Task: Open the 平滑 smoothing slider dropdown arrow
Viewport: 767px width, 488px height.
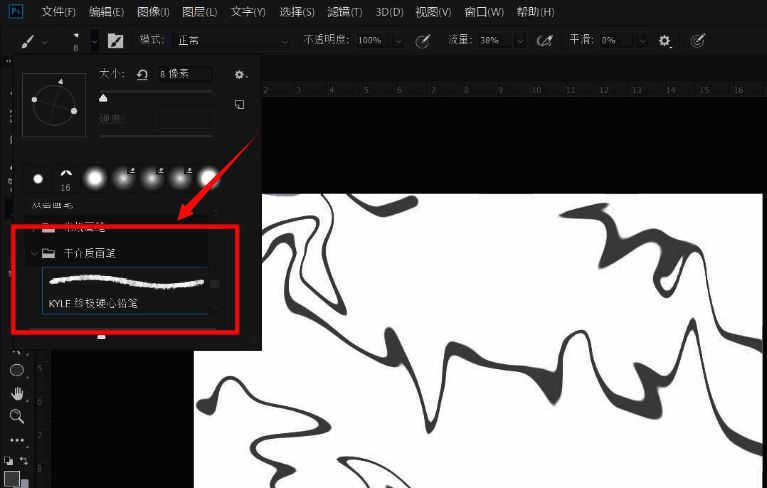Action: [x=642, y=41]
